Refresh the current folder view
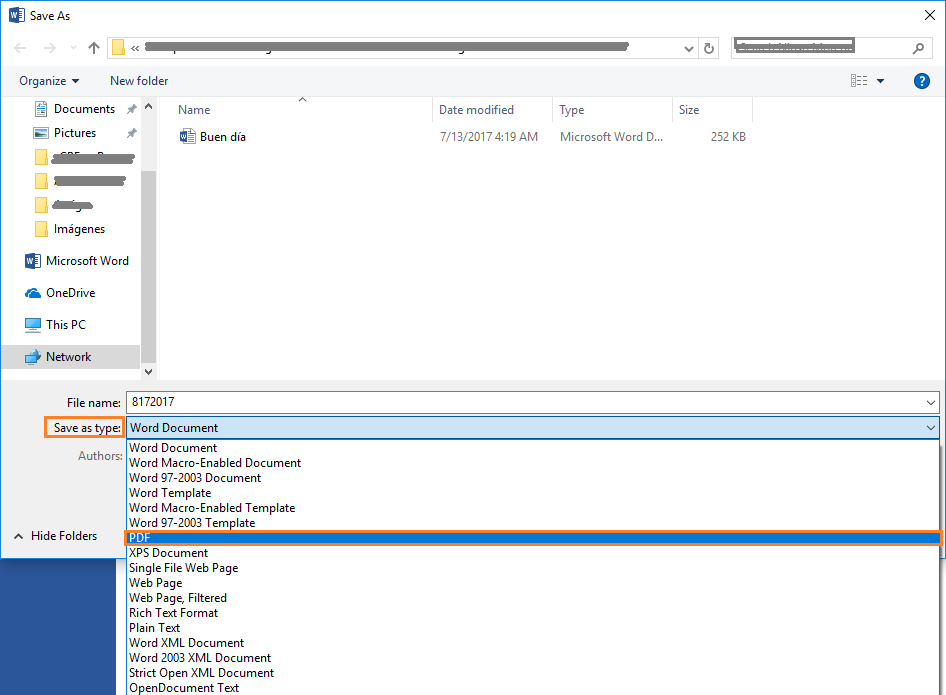The image size is (946, 695). [x=709, y=48]
